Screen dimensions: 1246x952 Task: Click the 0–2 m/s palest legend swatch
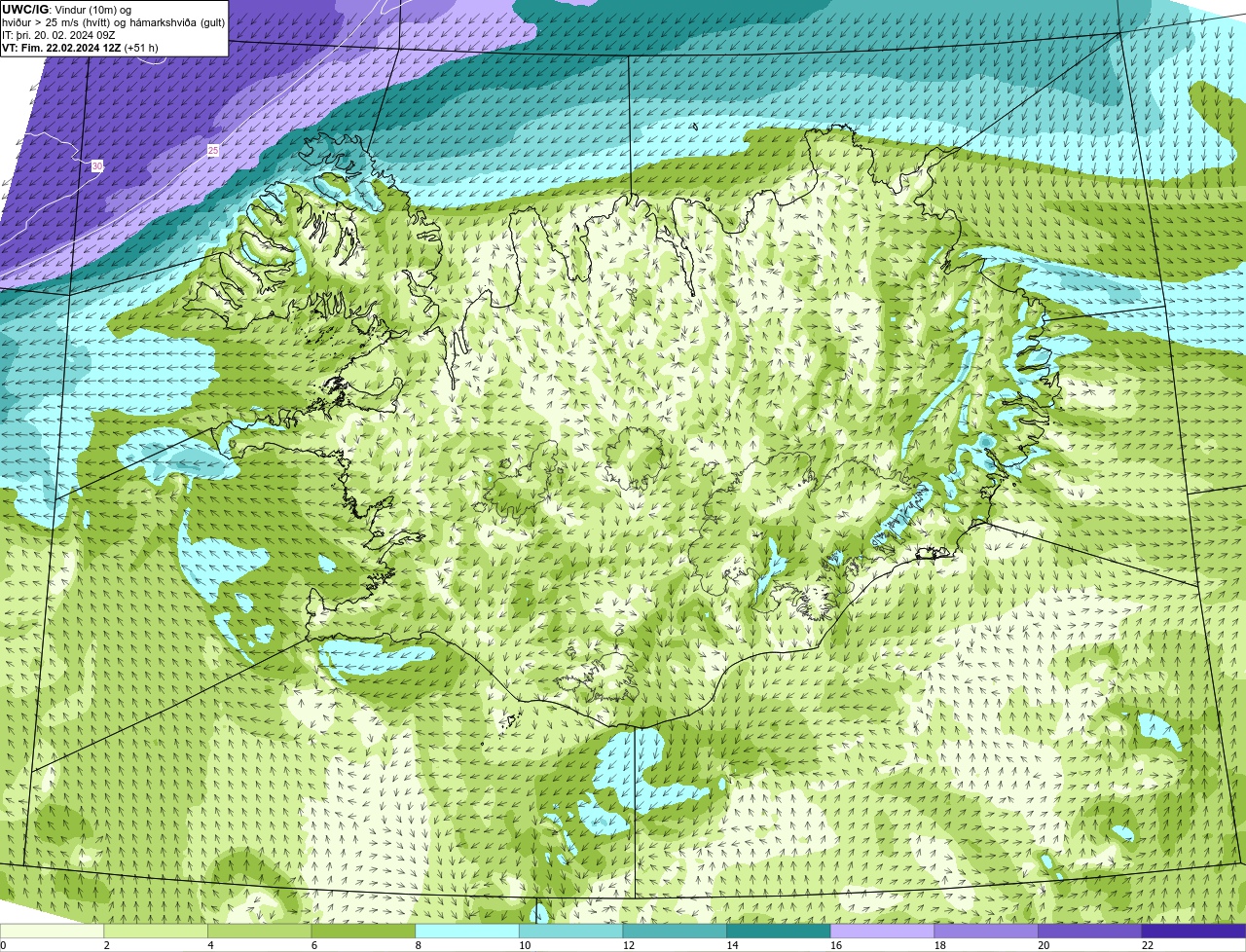tap(52, 931)
